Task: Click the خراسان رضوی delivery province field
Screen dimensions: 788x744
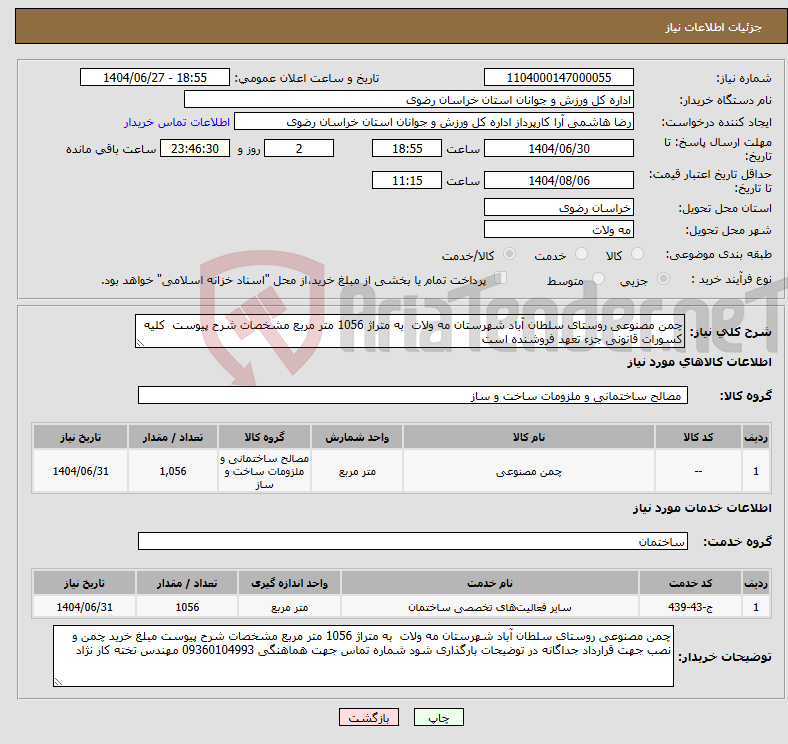Action: (x=559, y=208)
